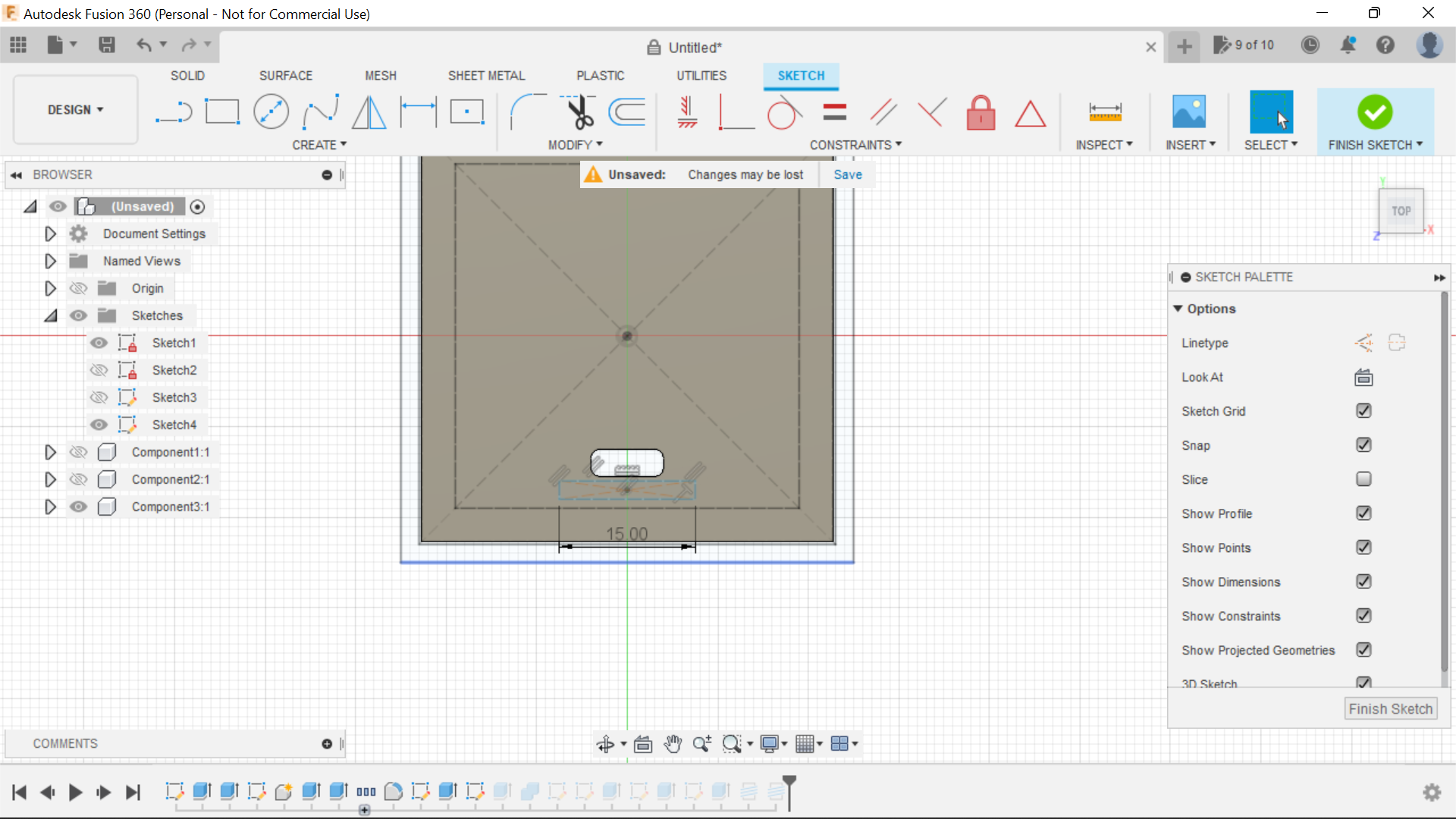Screen dimensions: 1456x819
Task: Apply the Sketch Dimension tool
Action: point(418,111)
